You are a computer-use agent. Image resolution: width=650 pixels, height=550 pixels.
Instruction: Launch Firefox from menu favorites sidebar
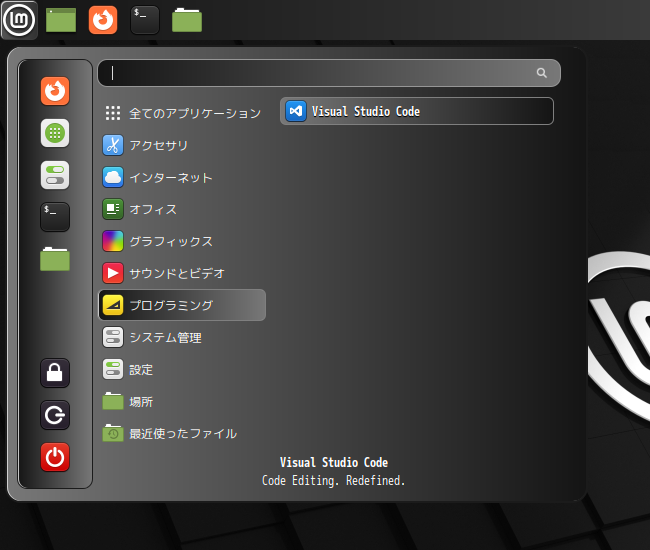pos(55,91)
